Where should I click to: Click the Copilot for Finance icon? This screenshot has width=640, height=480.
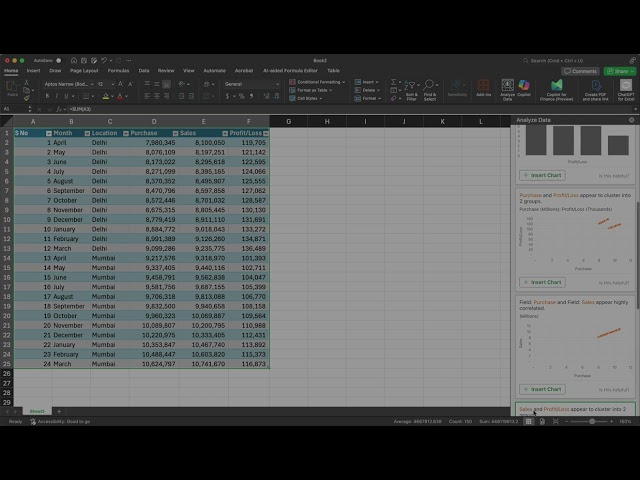556,90
